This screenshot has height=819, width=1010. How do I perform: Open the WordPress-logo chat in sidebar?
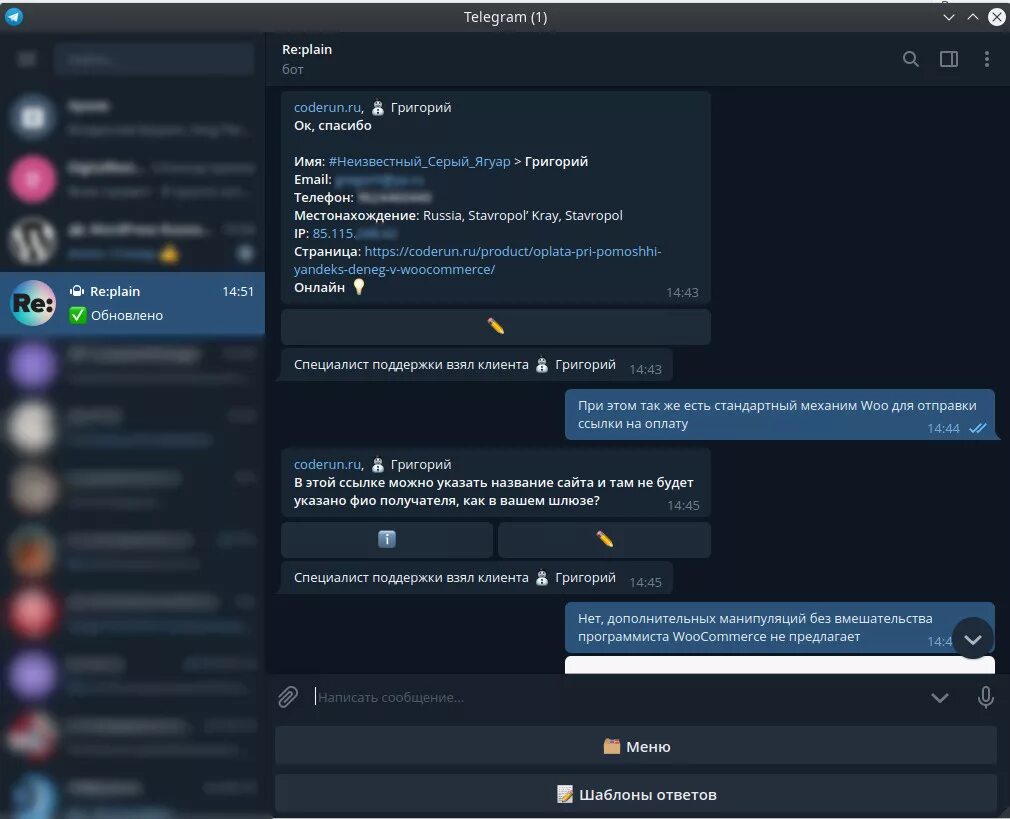click(132, 240)
